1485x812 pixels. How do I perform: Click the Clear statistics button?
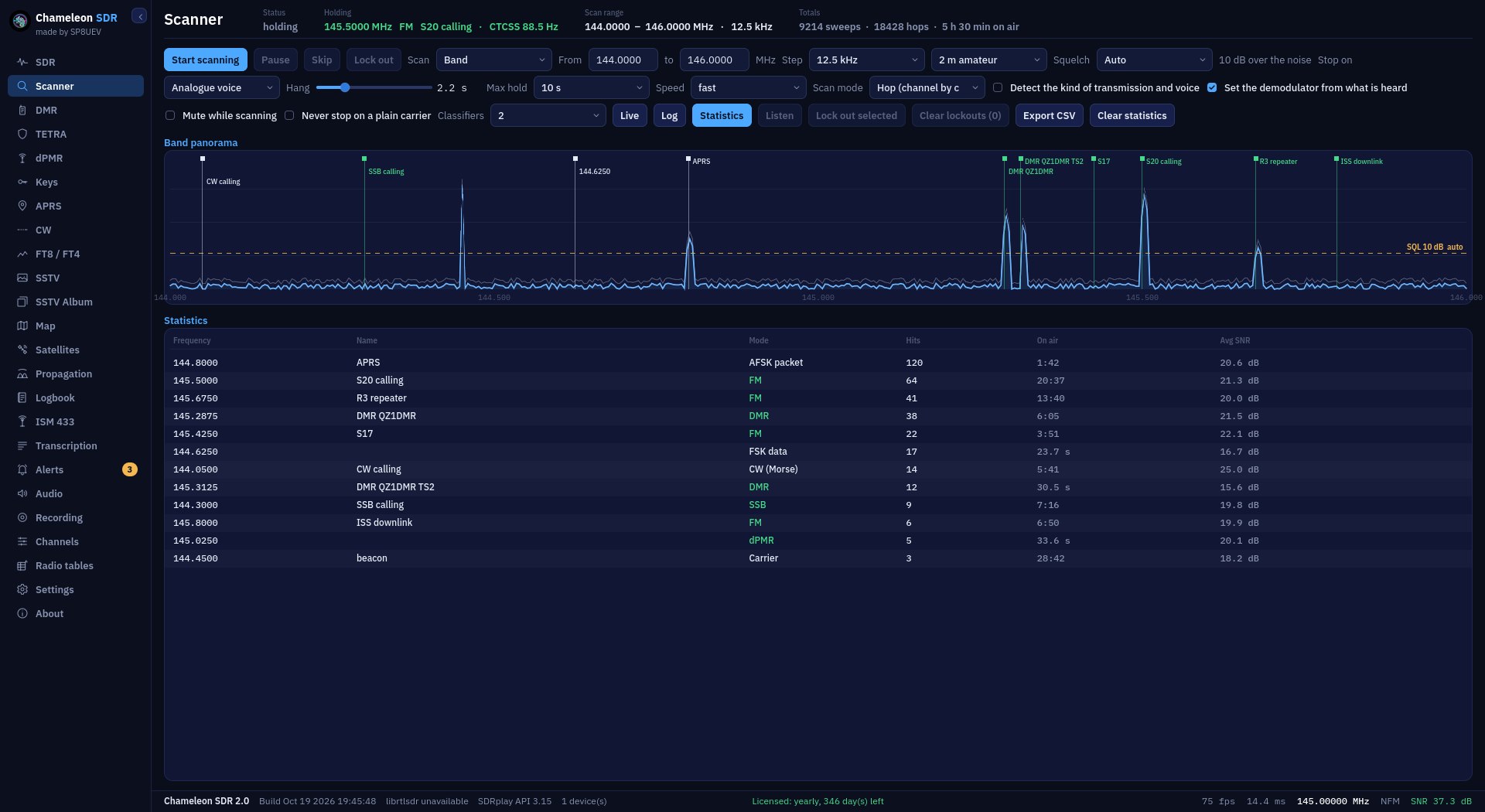pyautogui.click(x=1132, y=115)
